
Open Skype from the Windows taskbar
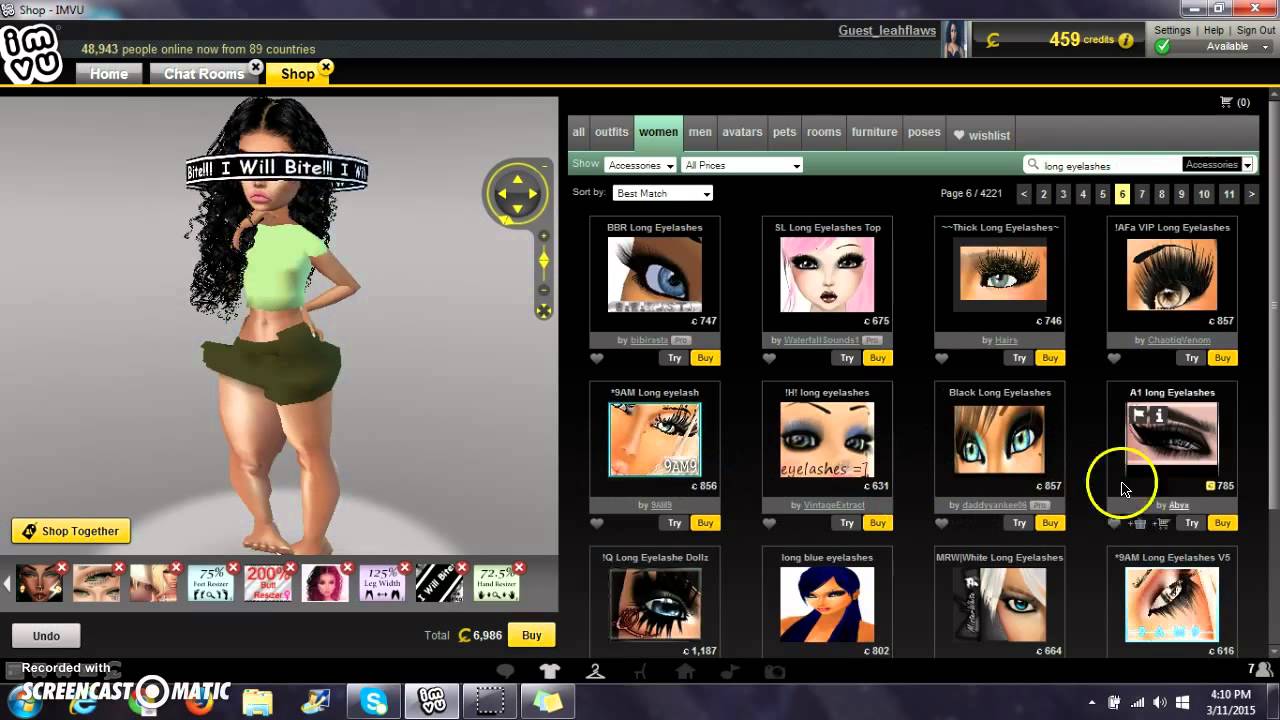(374, 701)
